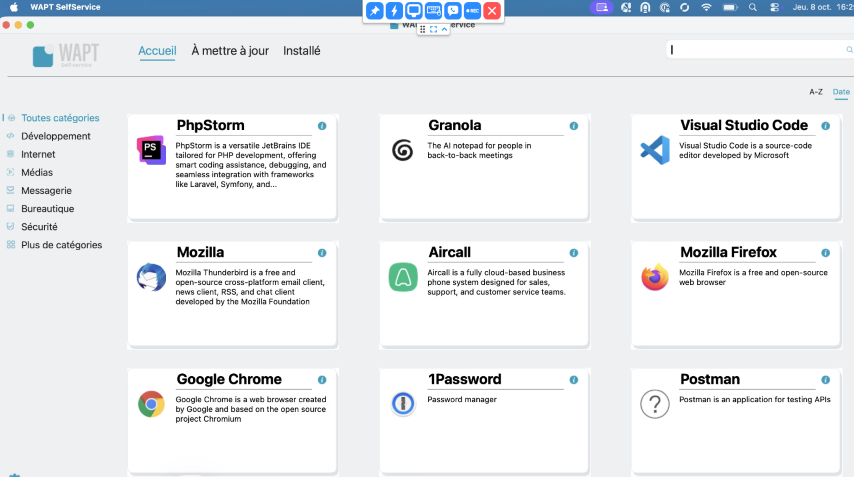Click the Postman question-mark placeholder icon
This screenshot has width=854, height=477.
click(655, 404)
